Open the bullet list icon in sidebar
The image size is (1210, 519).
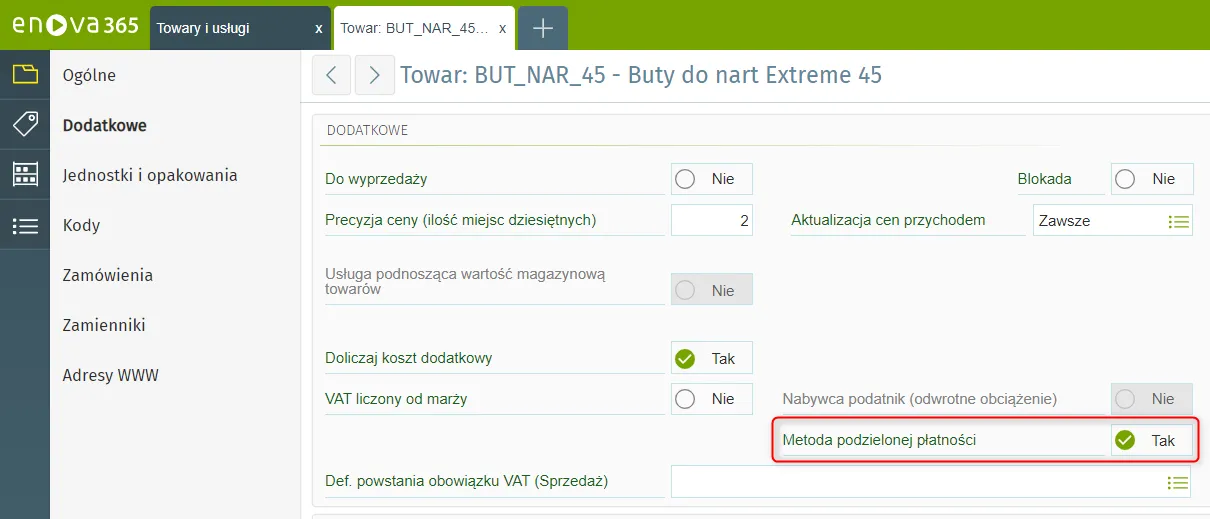click(x=25, y=226)
